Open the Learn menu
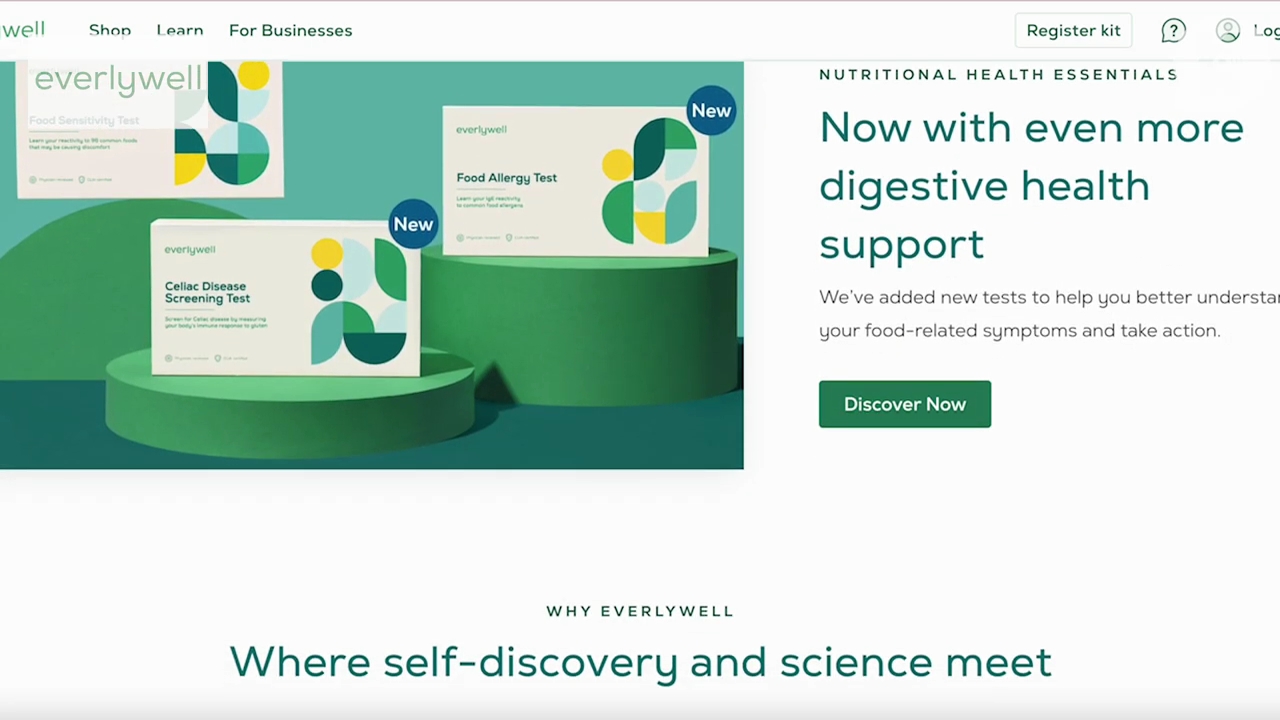Viewport: 1280px width, 720px height. tap(180, 30)
